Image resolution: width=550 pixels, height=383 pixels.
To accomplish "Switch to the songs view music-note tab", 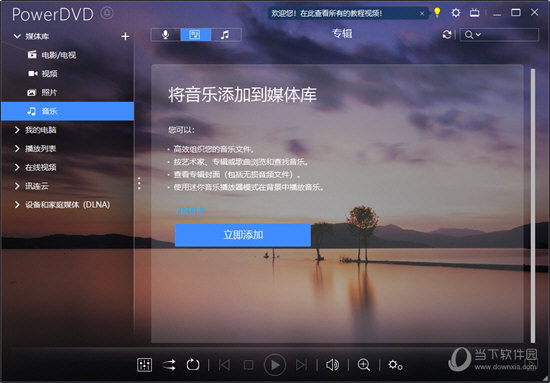I will point(226,35).
